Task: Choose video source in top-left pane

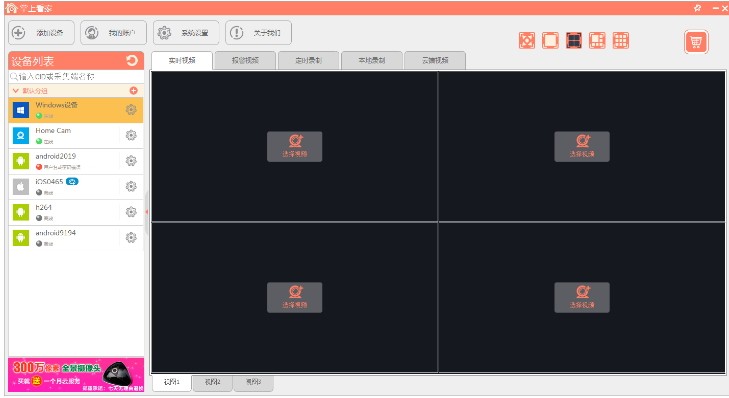Action: tap(294, 146)
